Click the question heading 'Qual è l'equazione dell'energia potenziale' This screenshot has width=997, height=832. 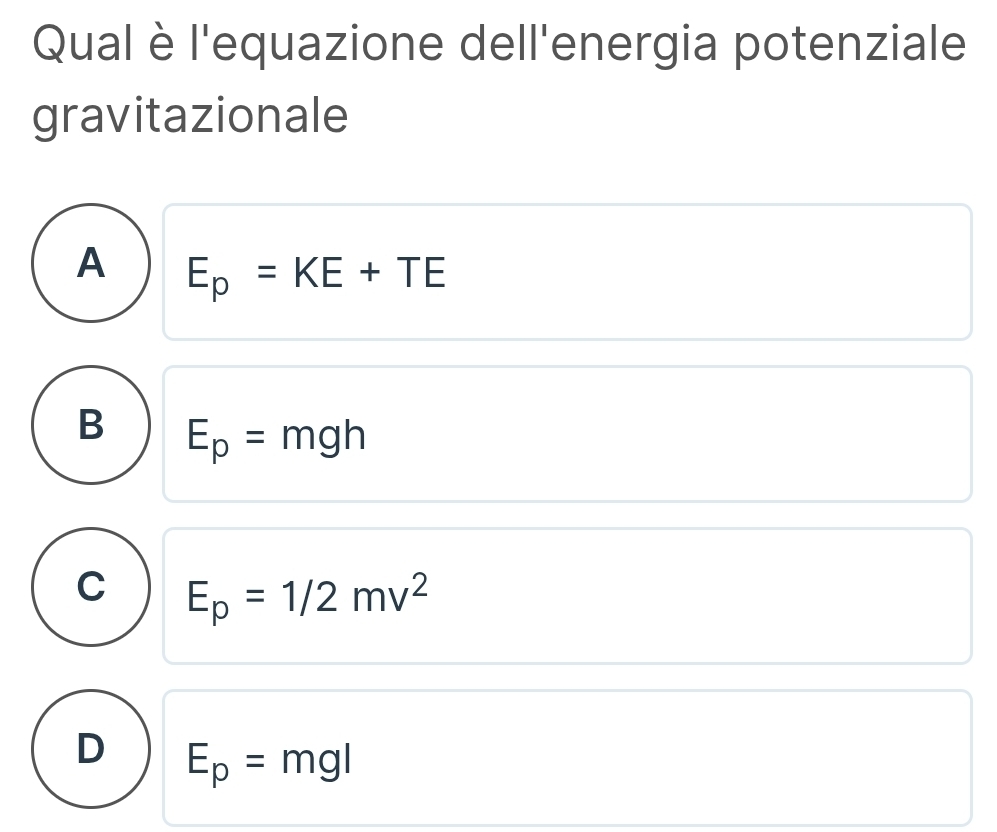coord(499,45)
